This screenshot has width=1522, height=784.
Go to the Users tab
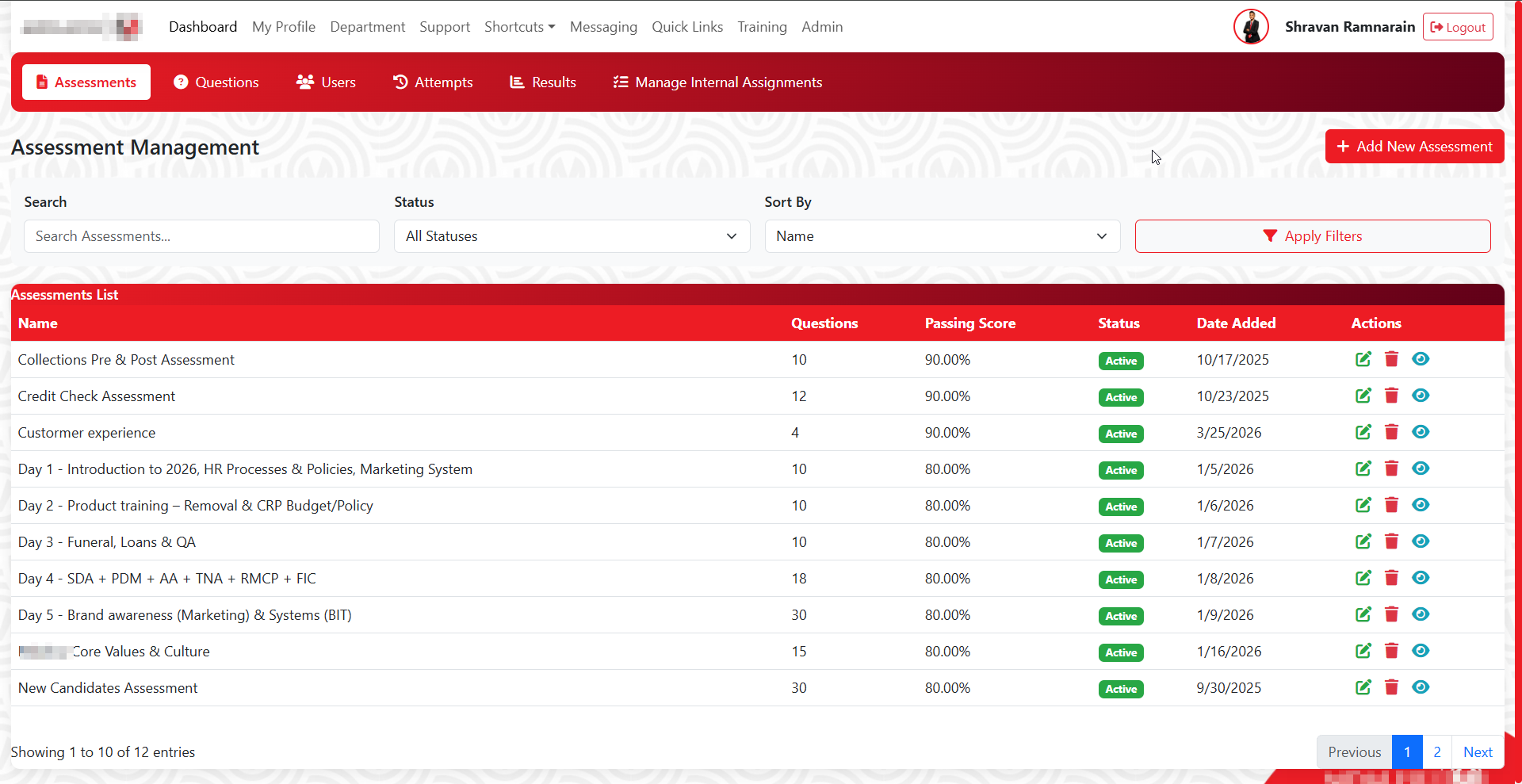coord(326,82)
